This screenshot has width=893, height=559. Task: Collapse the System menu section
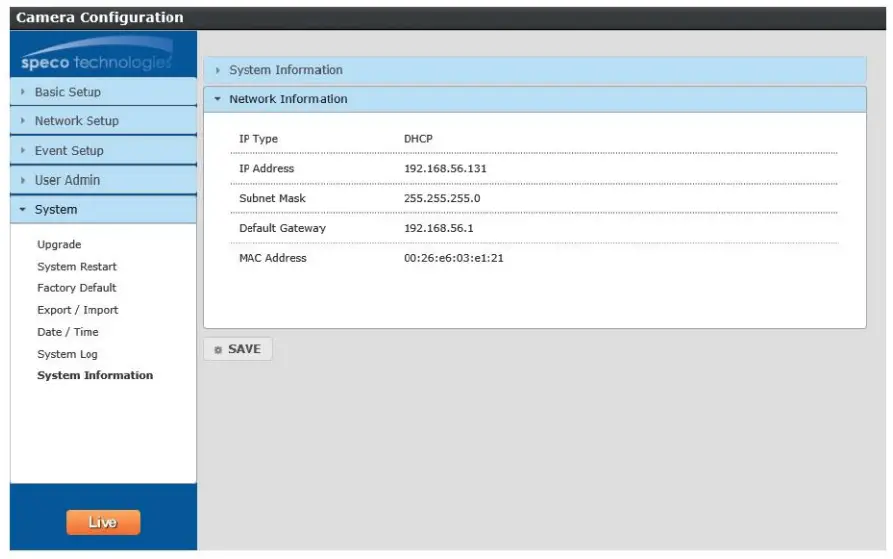point(103,209)
